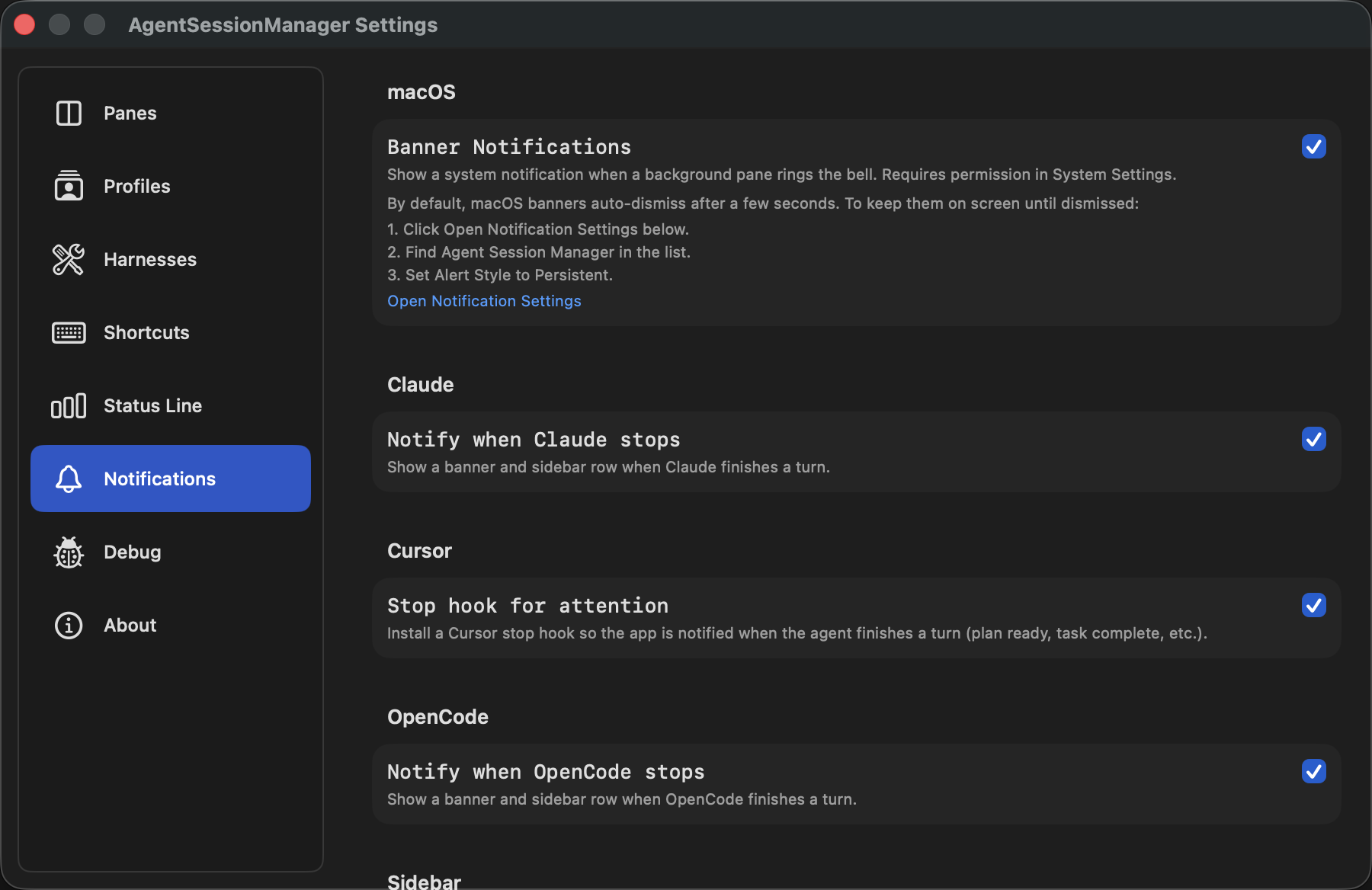Viewport: 1372px width, 890px height.
Task: Uncheck Stop hook for attention
Action: coord(1313,605)
